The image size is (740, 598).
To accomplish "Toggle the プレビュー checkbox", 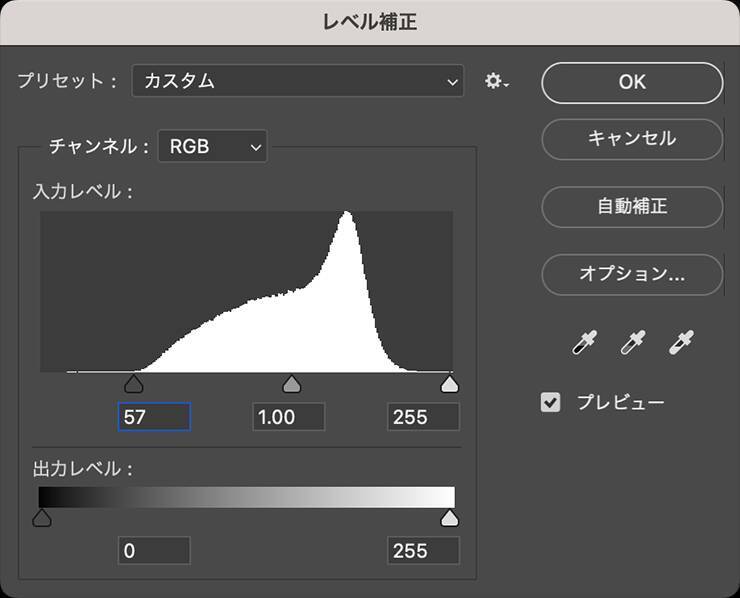I will point(550,403).
